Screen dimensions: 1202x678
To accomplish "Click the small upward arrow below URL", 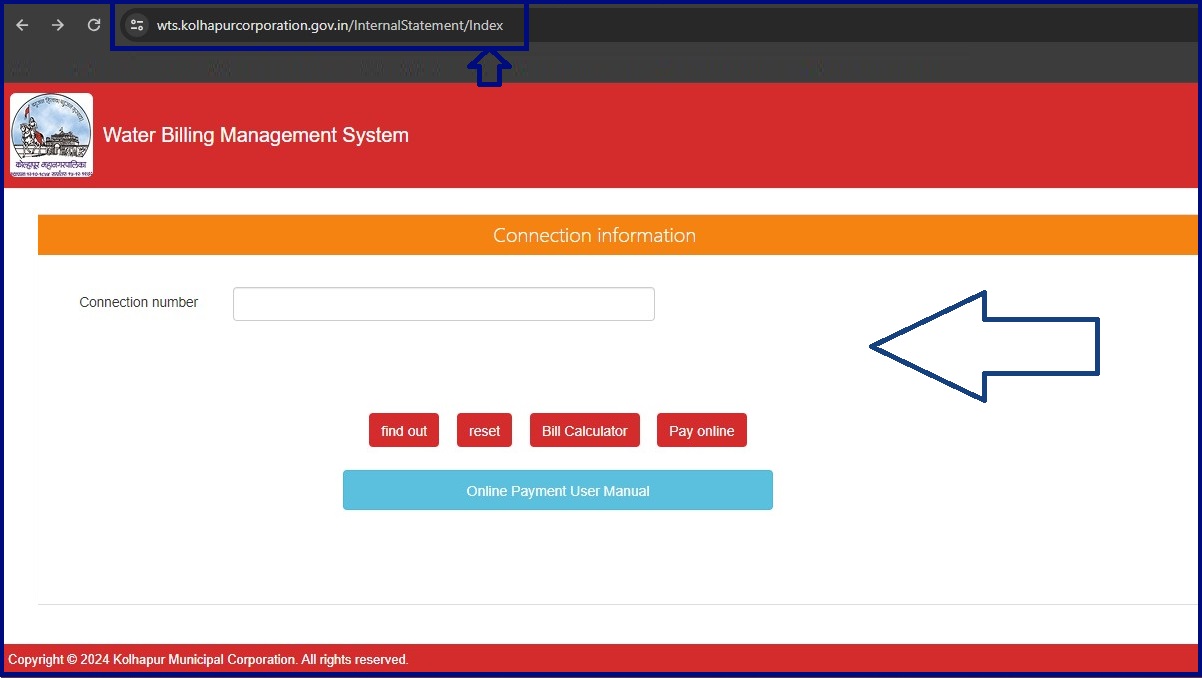I will (490, 68).
